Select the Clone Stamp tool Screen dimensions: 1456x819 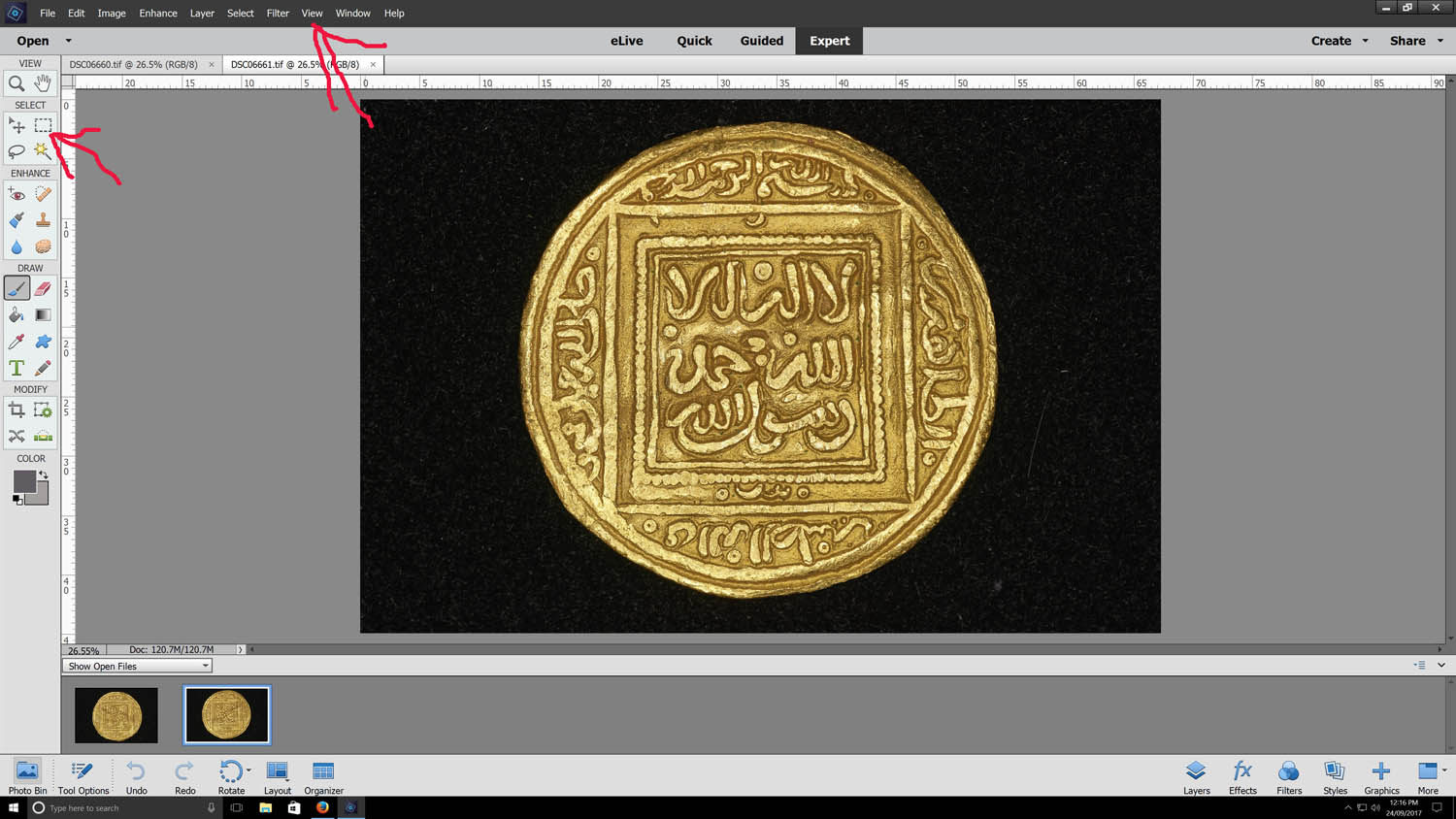pyautogui.click(x=43, y=220)
